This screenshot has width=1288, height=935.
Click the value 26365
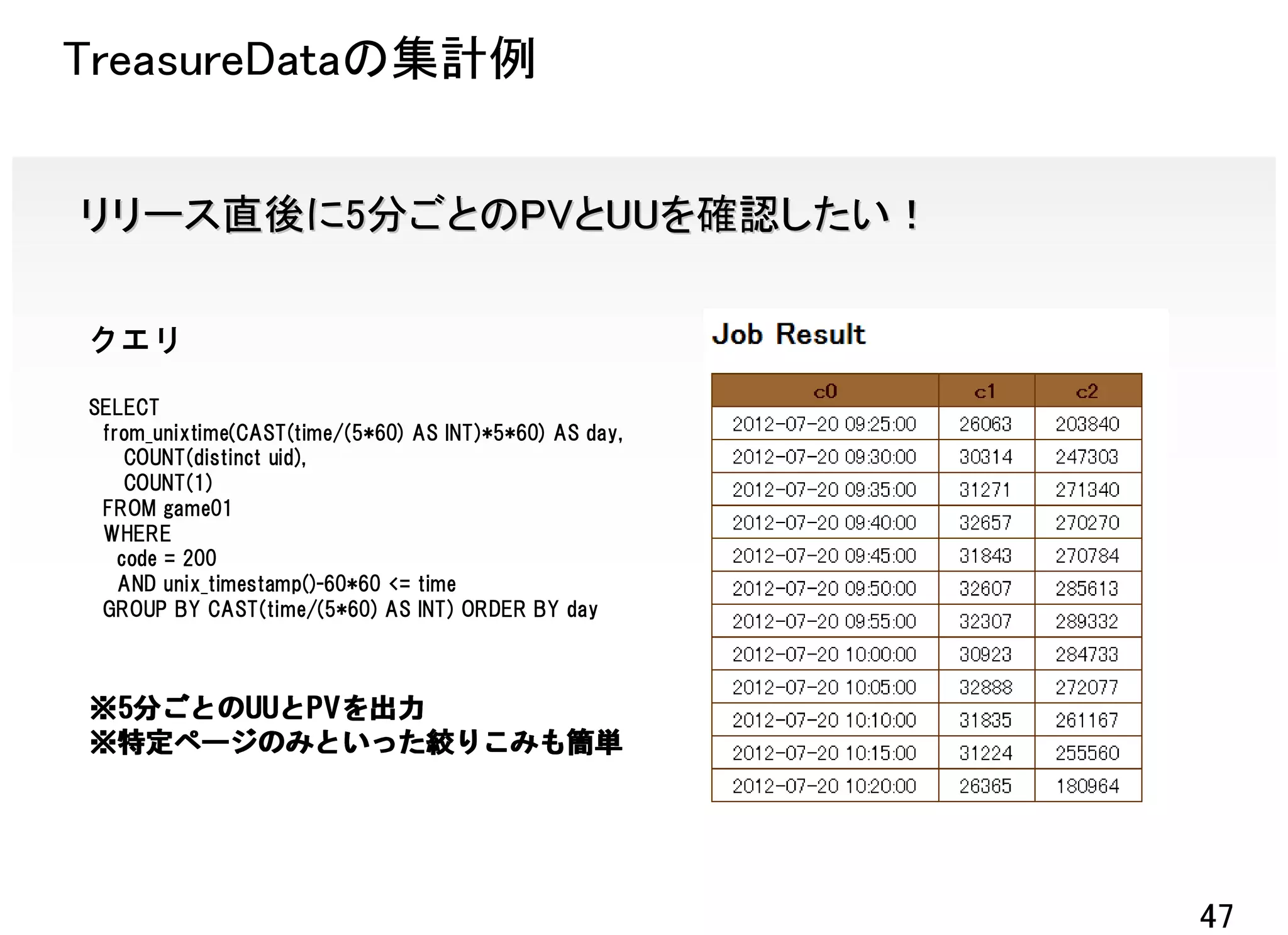pos(985,785)
